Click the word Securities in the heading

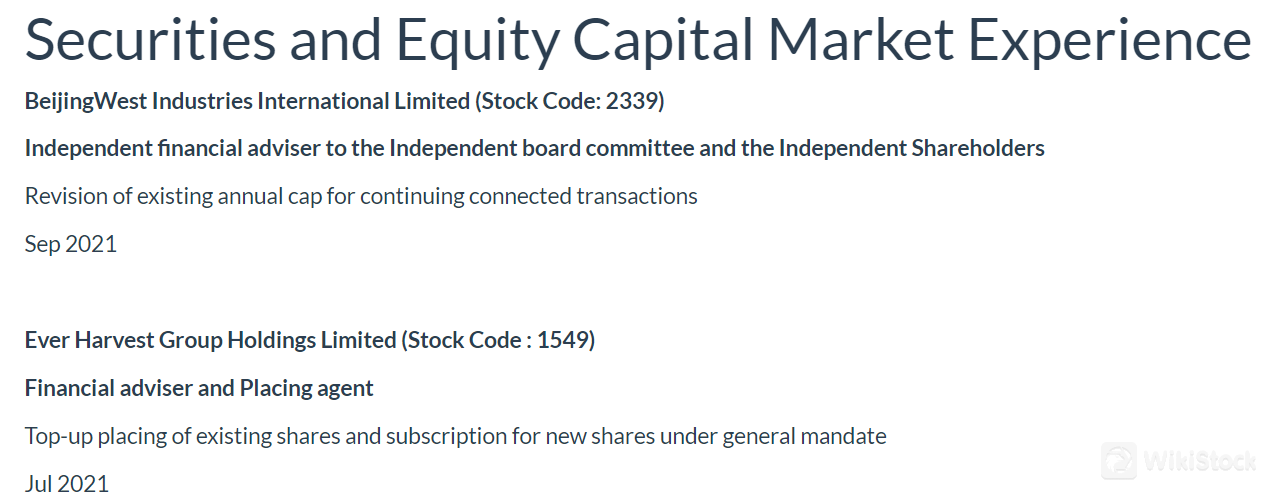(x=150, y=38)
